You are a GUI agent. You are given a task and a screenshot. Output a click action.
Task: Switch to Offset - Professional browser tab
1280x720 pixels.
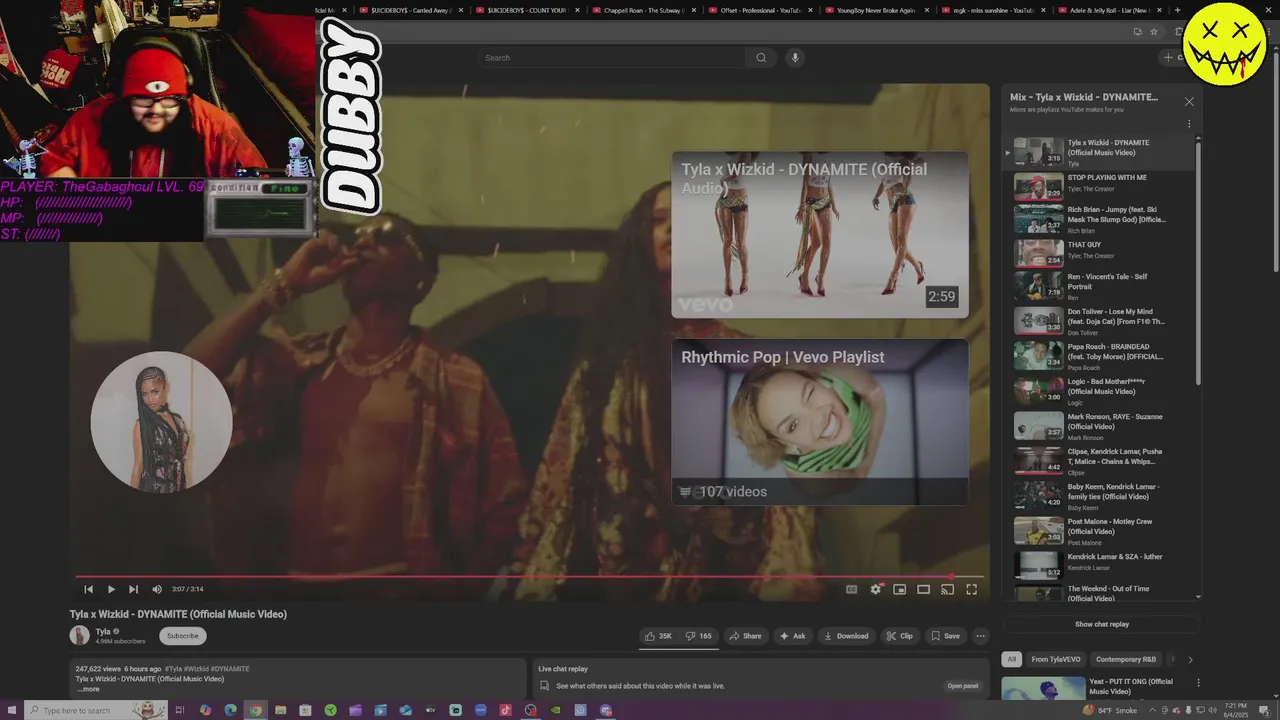click(761, 10)
